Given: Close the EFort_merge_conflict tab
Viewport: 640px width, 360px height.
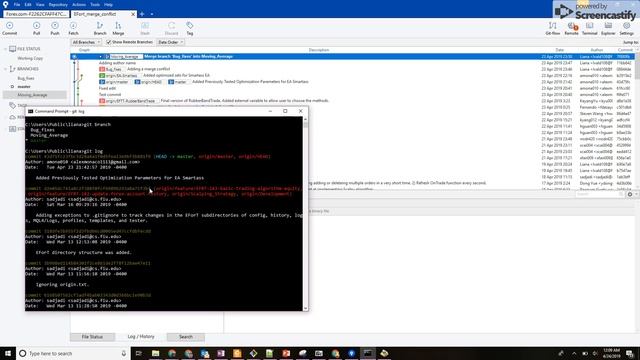Looking at the screenshot, I should pyautogui.click(x=133, y=14).
